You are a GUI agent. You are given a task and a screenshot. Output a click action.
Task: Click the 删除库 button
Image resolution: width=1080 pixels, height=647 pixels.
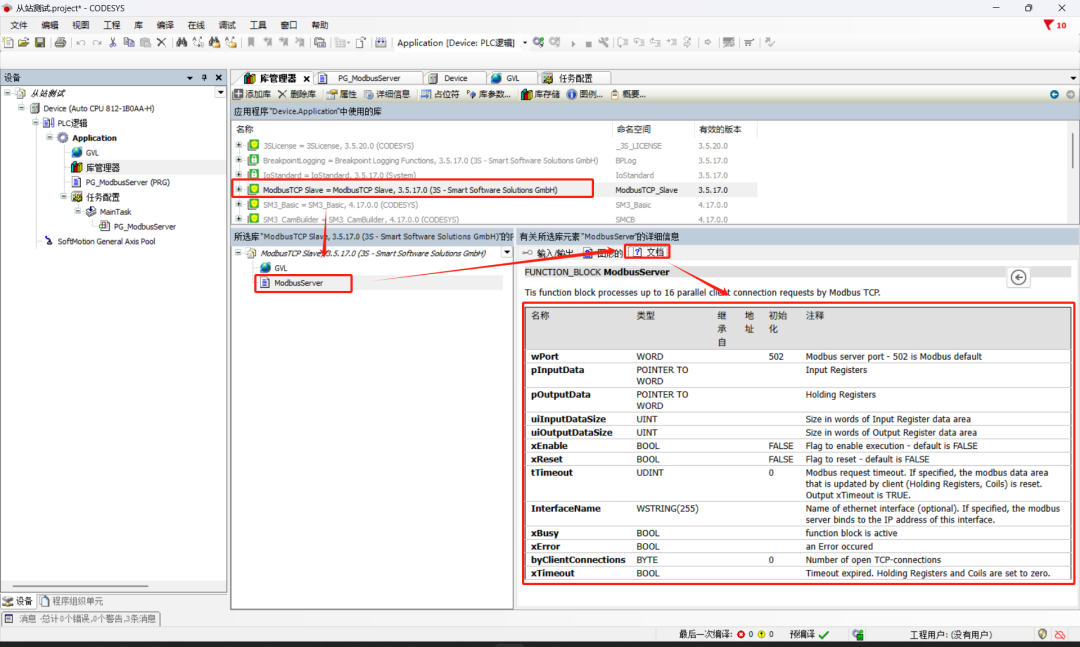(x=297, y=94)
